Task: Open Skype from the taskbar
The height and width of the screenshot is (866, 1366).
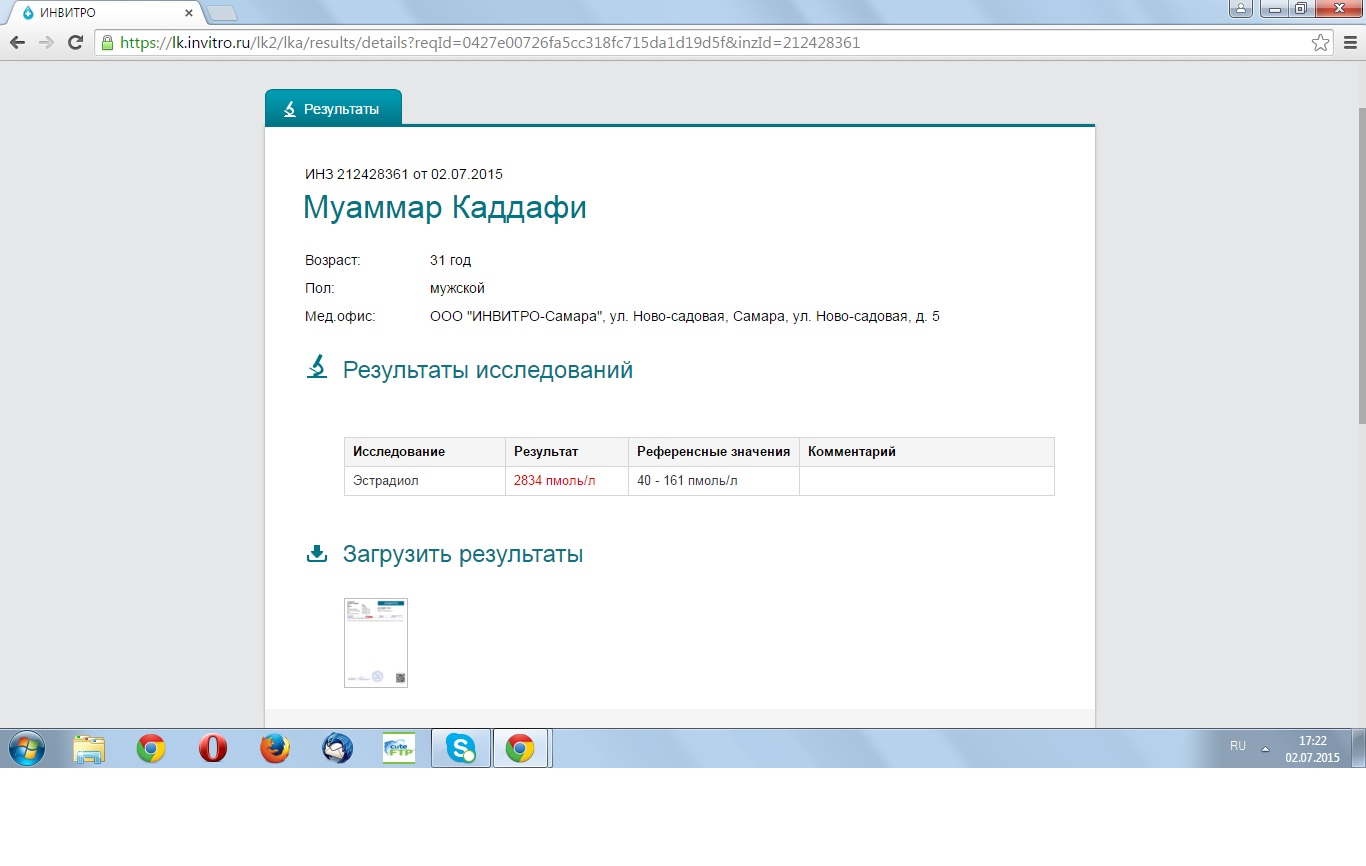Action: click(461, 748)
